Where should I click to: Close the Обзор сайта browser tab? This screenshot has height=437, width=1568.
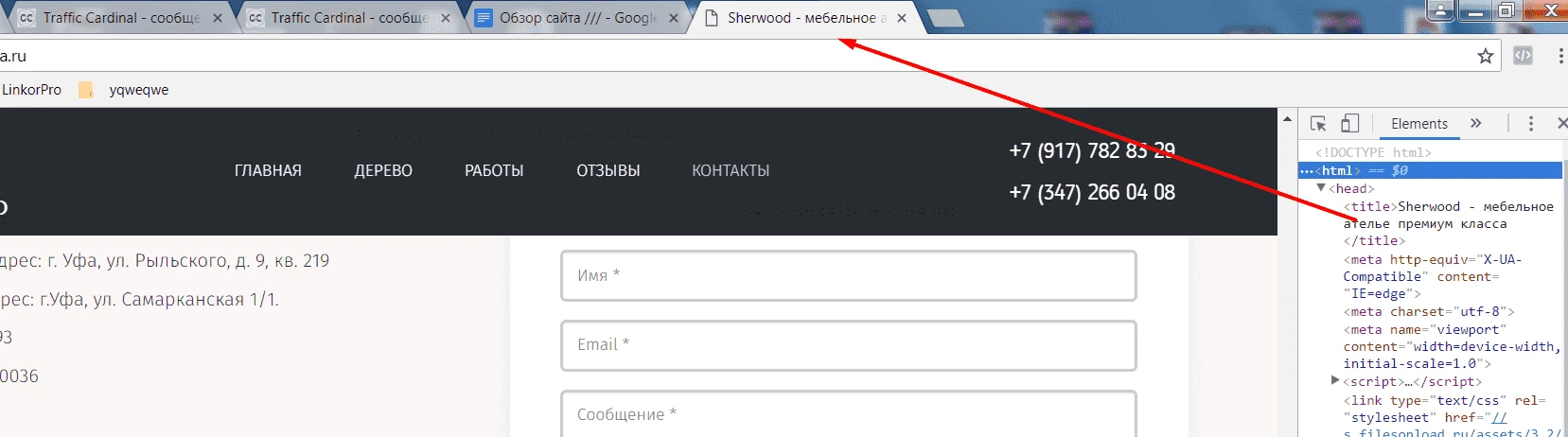pyautogui.click(x=674, y=18)
